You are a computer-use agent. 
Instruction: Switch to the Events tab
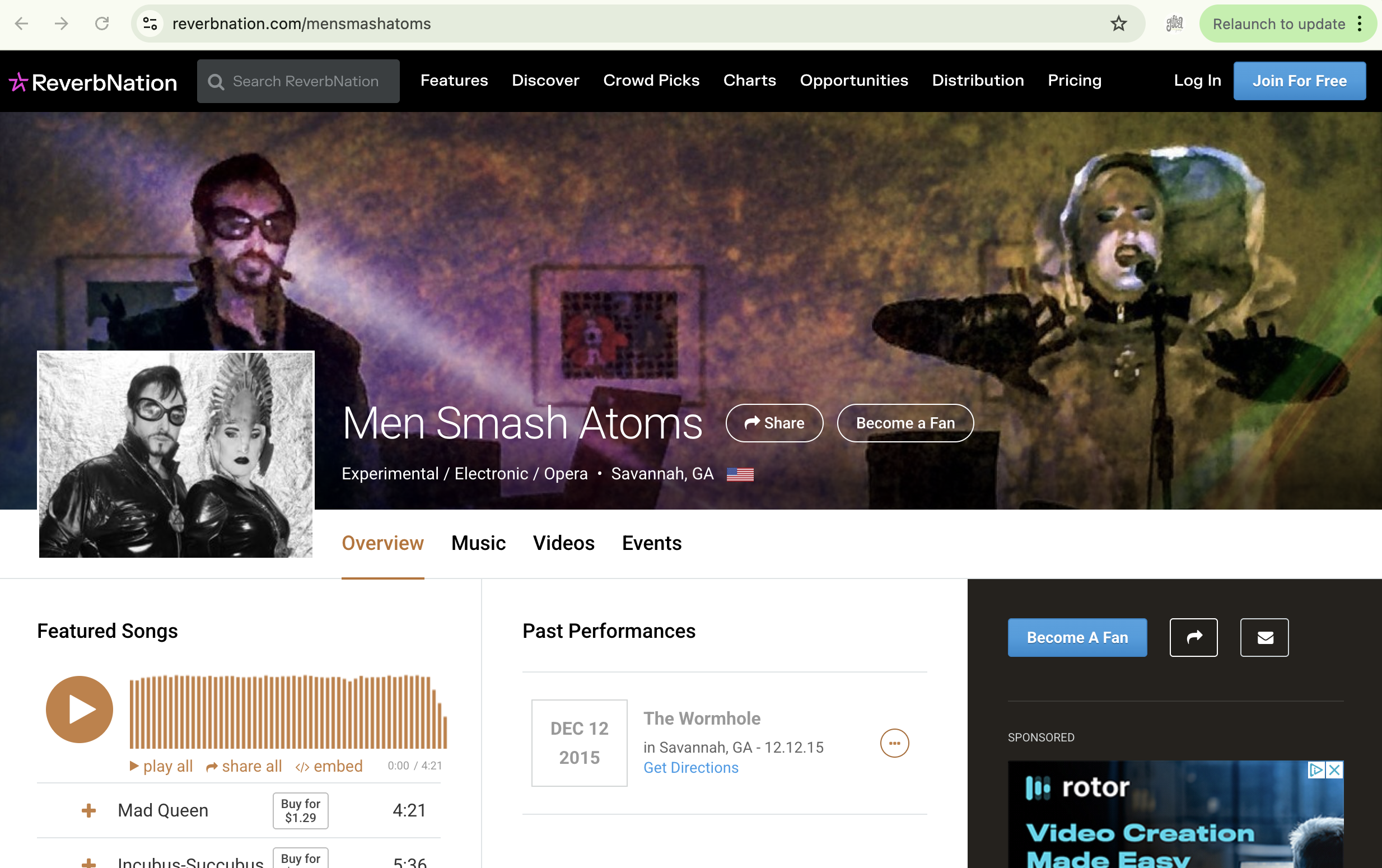[x=651, y=543]
